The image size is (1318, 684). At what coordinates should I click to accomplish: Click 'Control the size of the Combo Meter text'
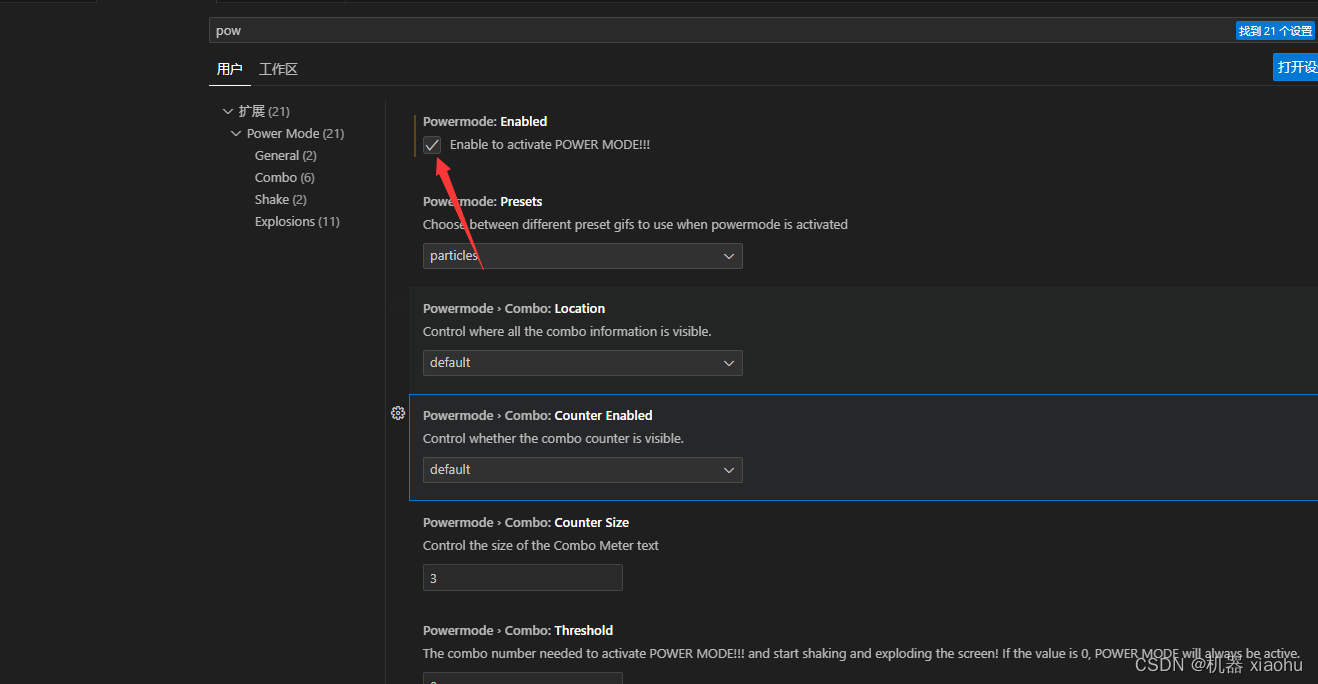point(541,546)
